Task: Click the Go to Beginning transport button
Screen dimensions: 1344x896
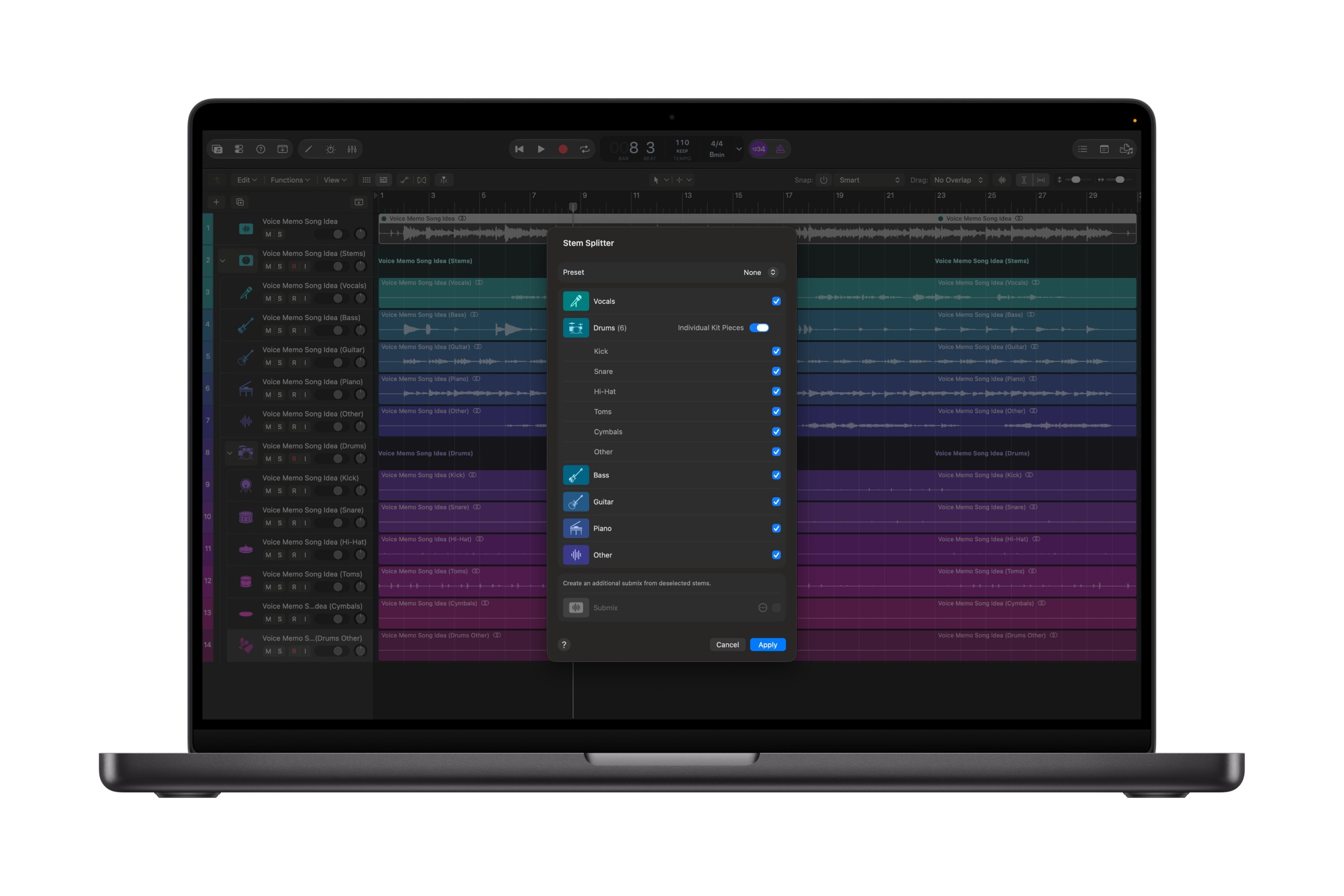Action: coord(519,149)
